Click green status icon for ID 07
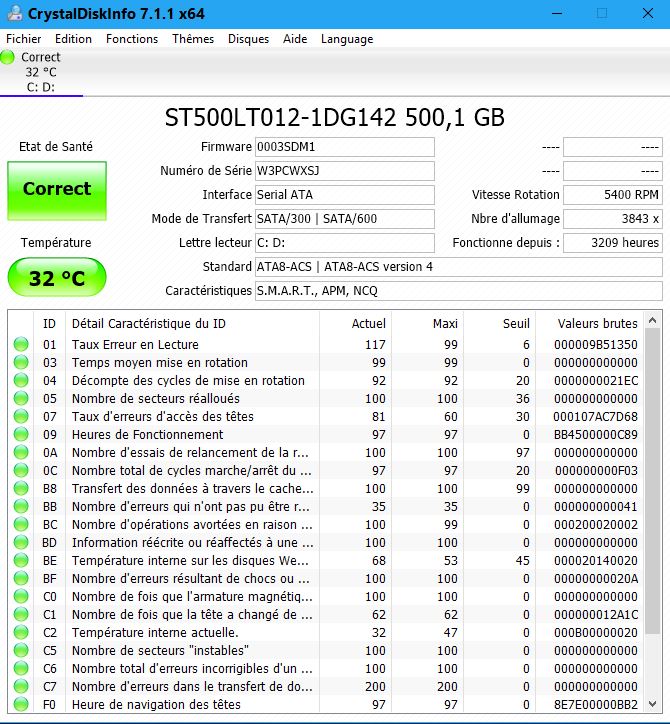670x724 pixels. point(21,416)
